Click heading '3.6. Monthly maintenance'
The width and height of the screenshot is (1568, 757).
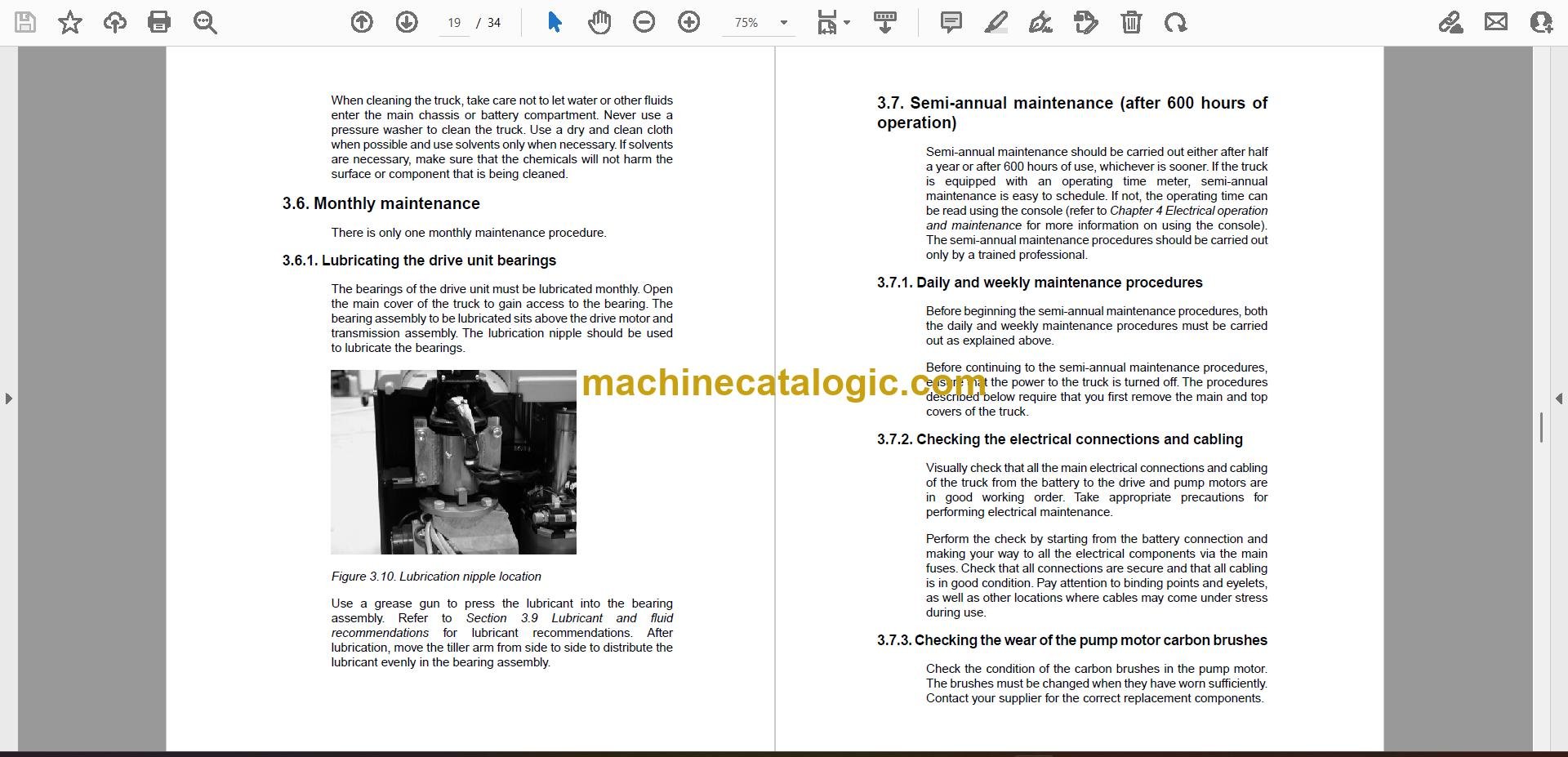tap(381, 203)
